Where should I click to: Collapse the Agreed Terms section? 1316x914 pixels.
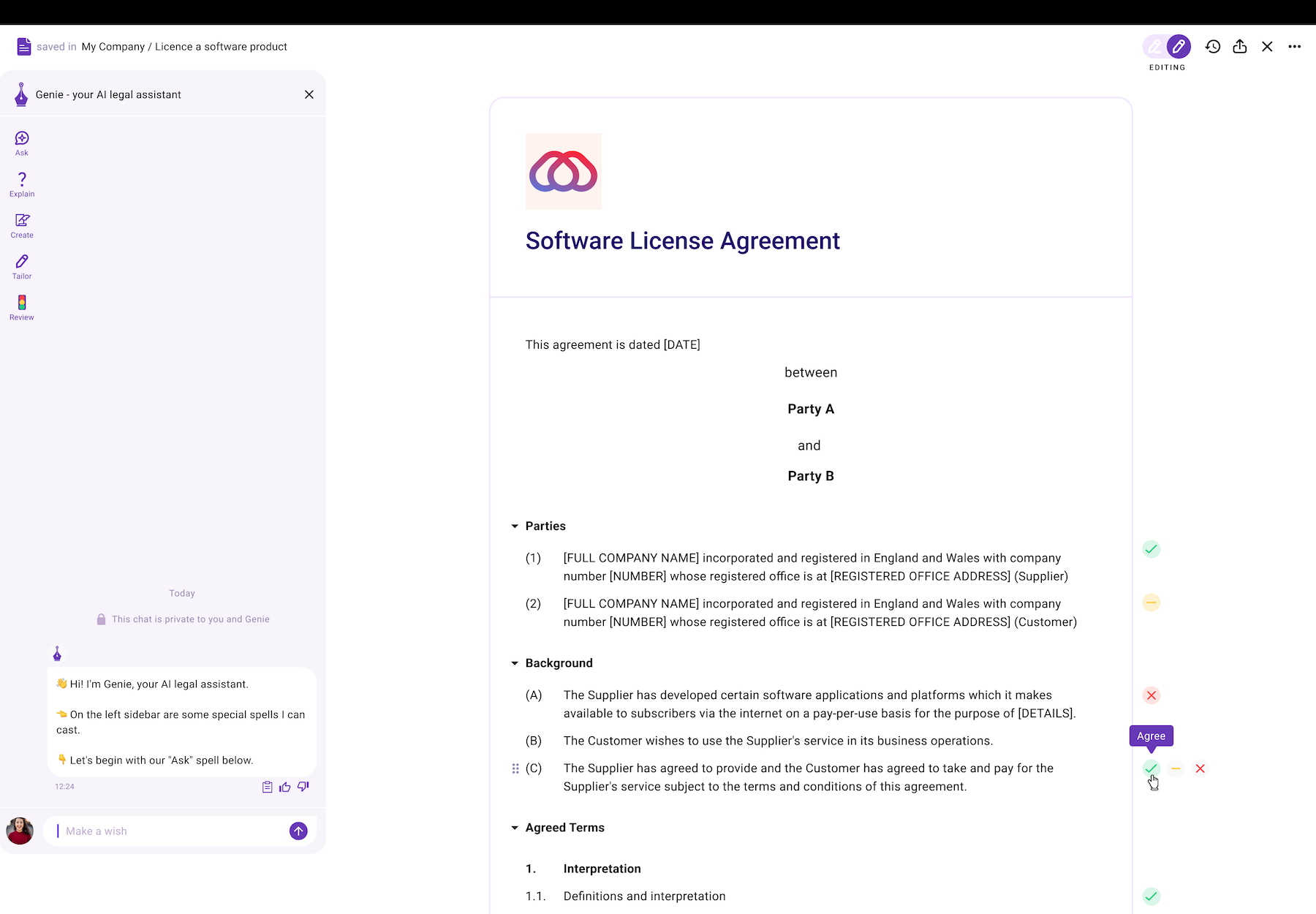515,828
